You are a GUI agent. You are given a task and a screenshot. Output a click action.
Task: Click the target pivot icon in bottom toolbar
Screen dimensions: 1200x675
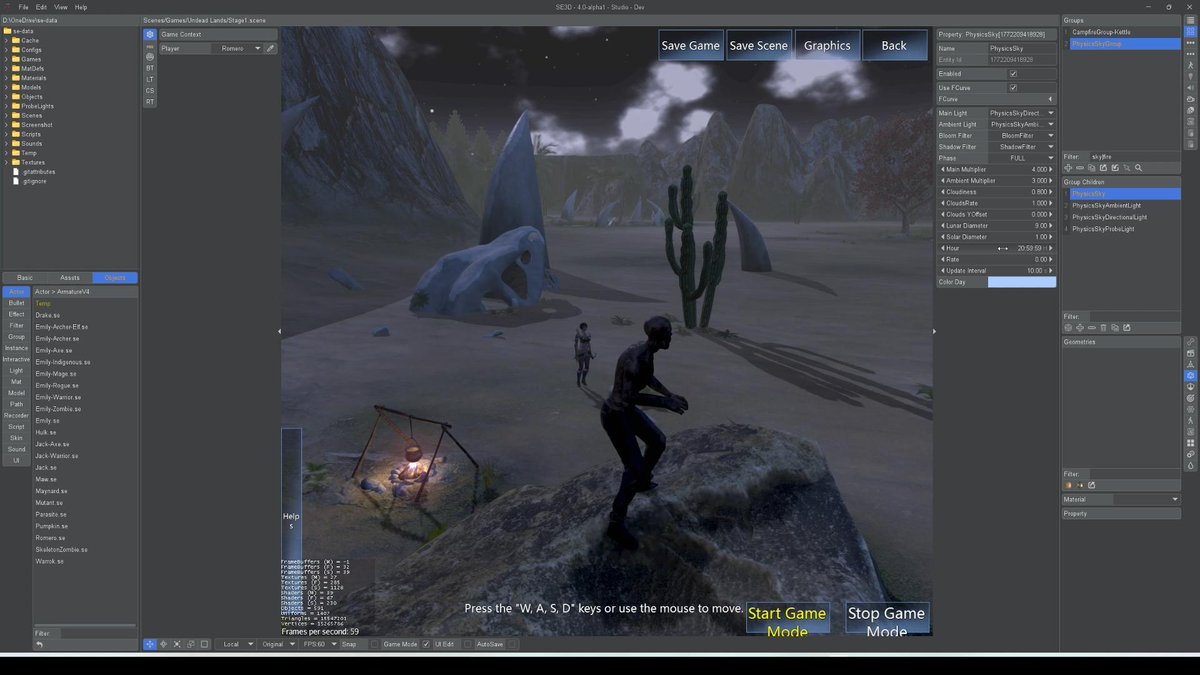point(163,644)
